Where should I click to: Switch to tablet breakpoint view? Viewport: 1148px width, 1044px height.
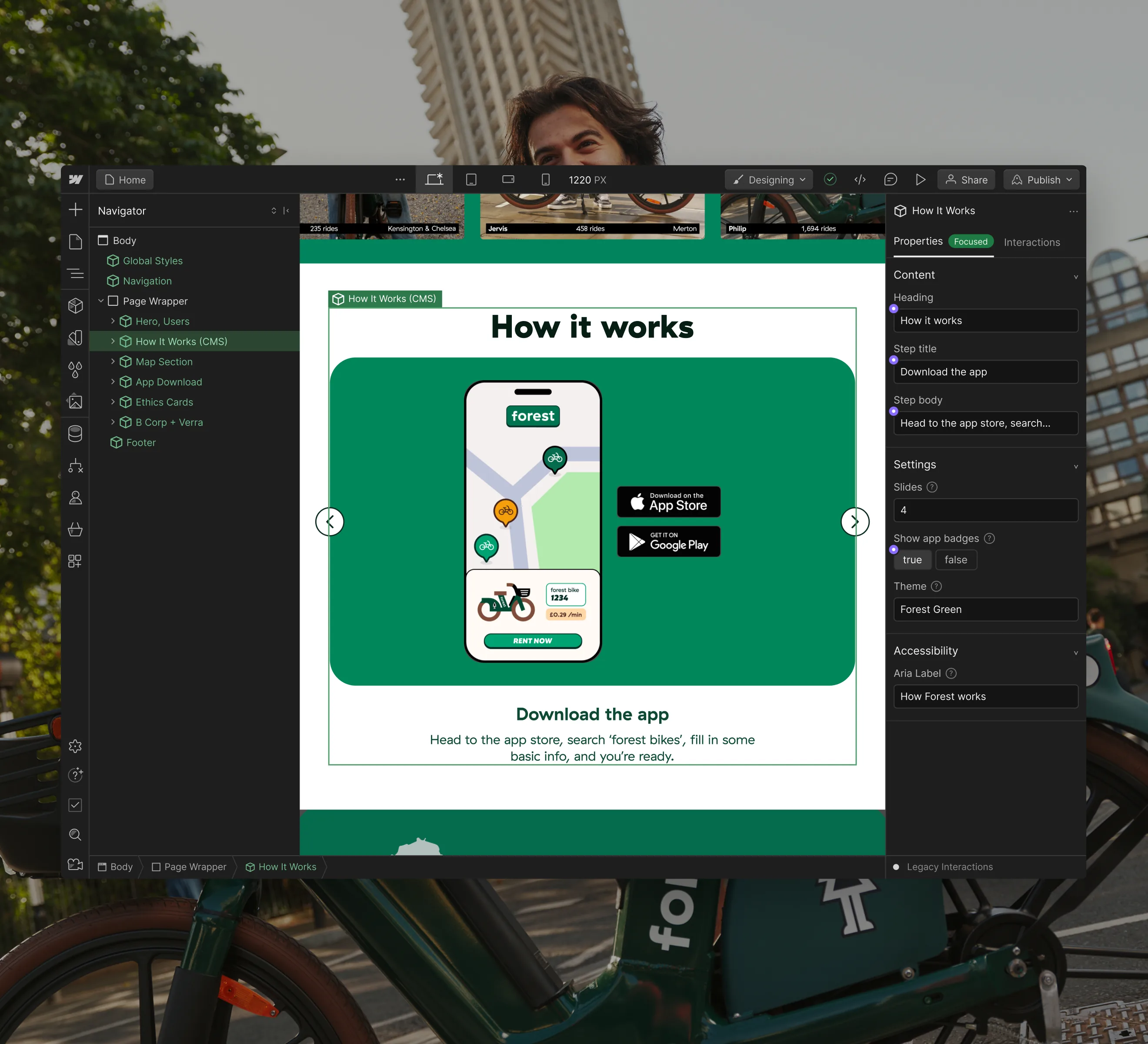(471, 180)
